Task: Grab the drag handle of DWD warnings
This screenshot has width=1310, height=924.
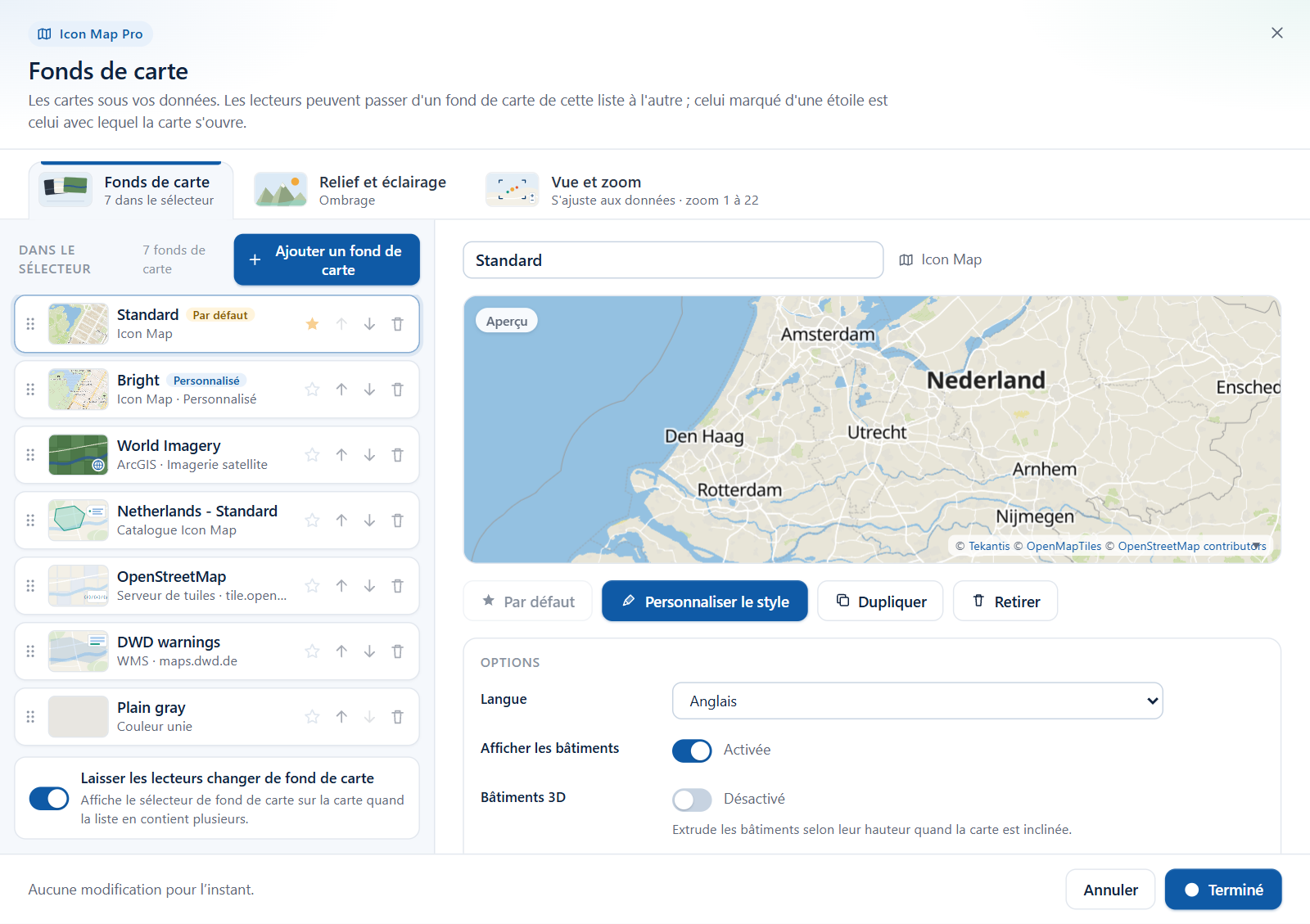Action: (x=30, y=651)
